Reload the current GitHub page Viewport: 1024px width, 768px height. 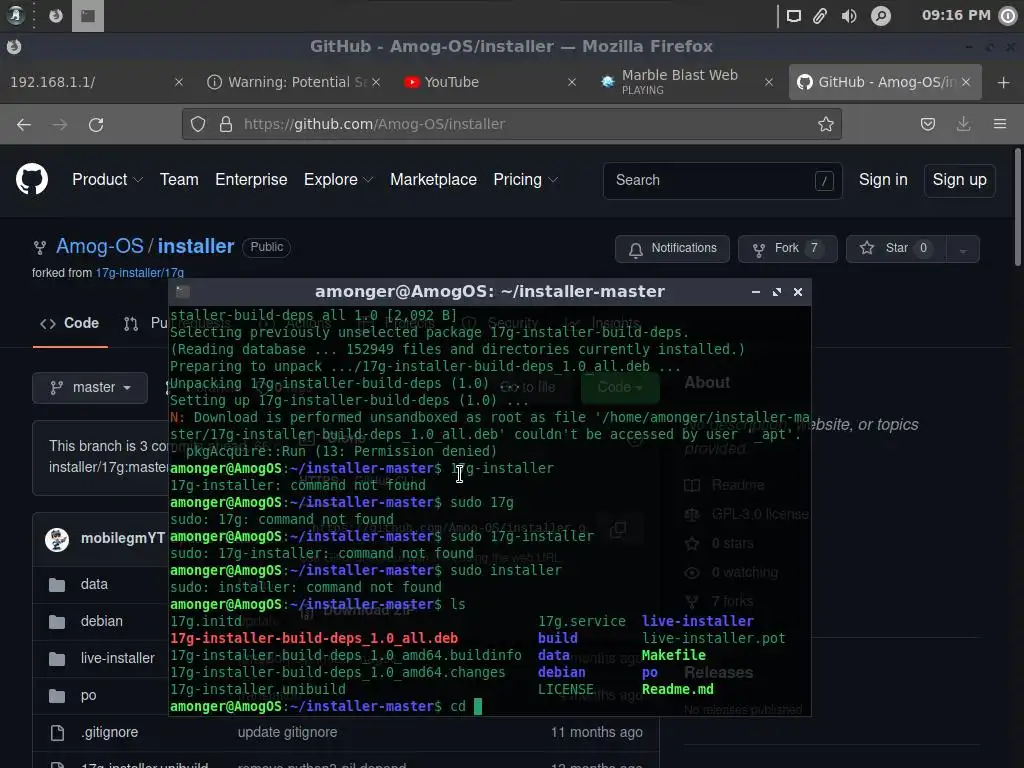pyautogui.click(x=96, y=124)
